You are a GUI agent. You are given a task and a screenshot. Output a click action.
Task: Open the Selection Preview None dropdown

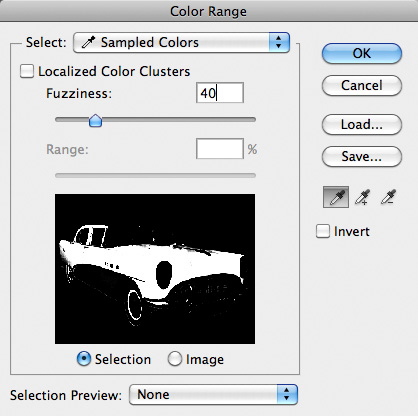pyautogui.click(x=213, y=395)
